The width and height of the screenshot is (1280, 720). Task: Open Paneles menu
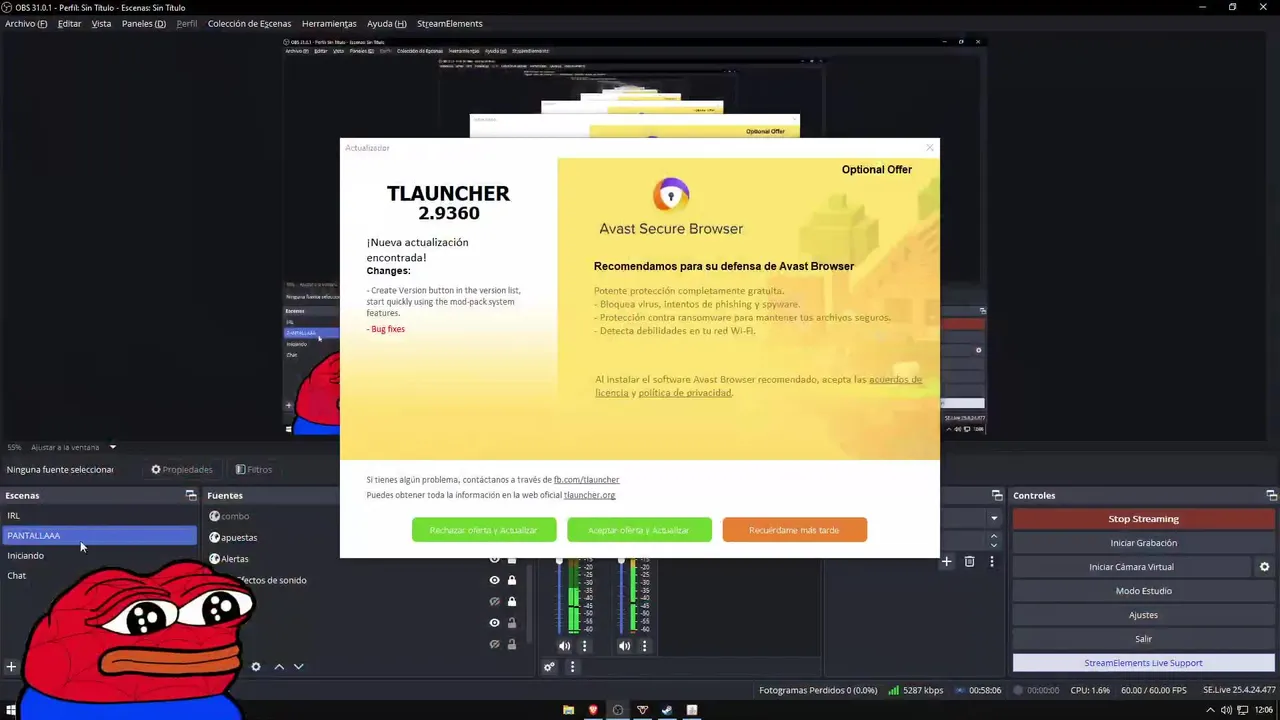pyautogui.click(x=144, y=23)
